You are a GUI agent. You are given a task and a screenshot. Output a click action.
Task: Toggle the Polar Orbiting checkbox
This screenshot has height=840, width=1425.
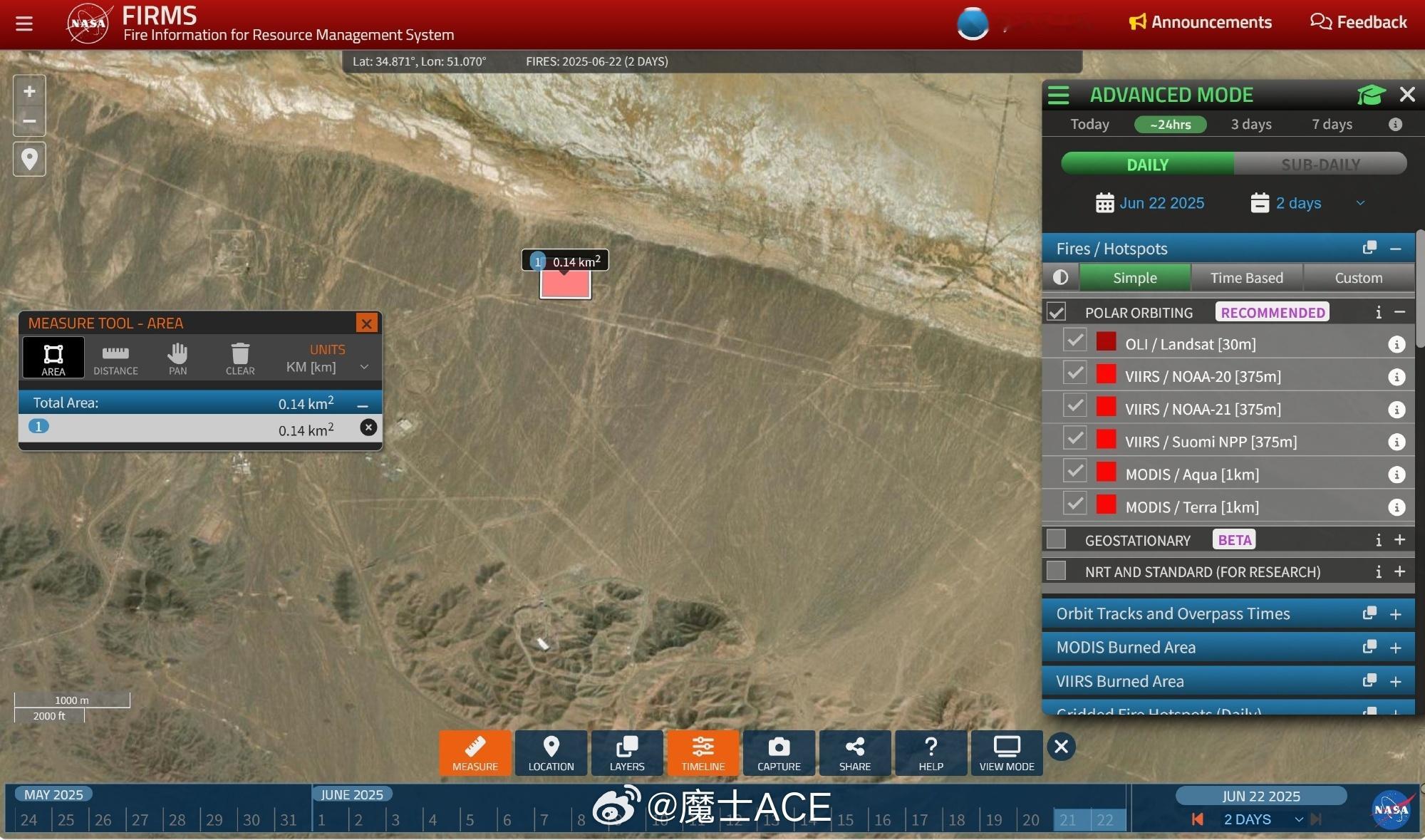[x=1056, y=312]
